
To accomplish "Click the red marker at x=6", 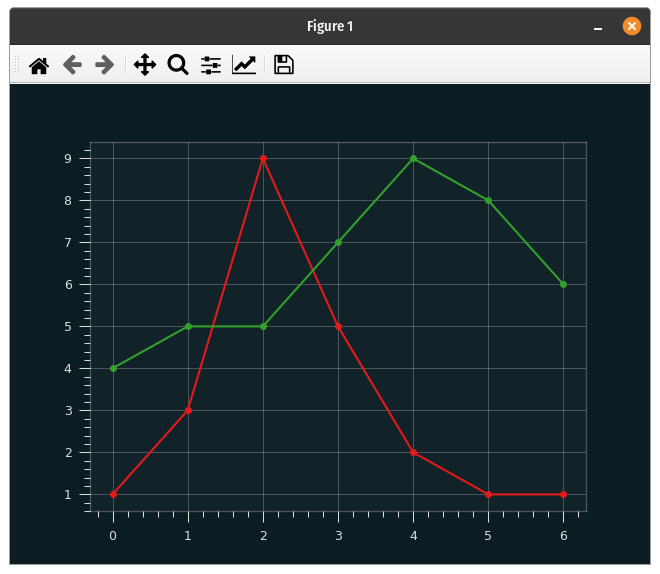I will [564, 494].
